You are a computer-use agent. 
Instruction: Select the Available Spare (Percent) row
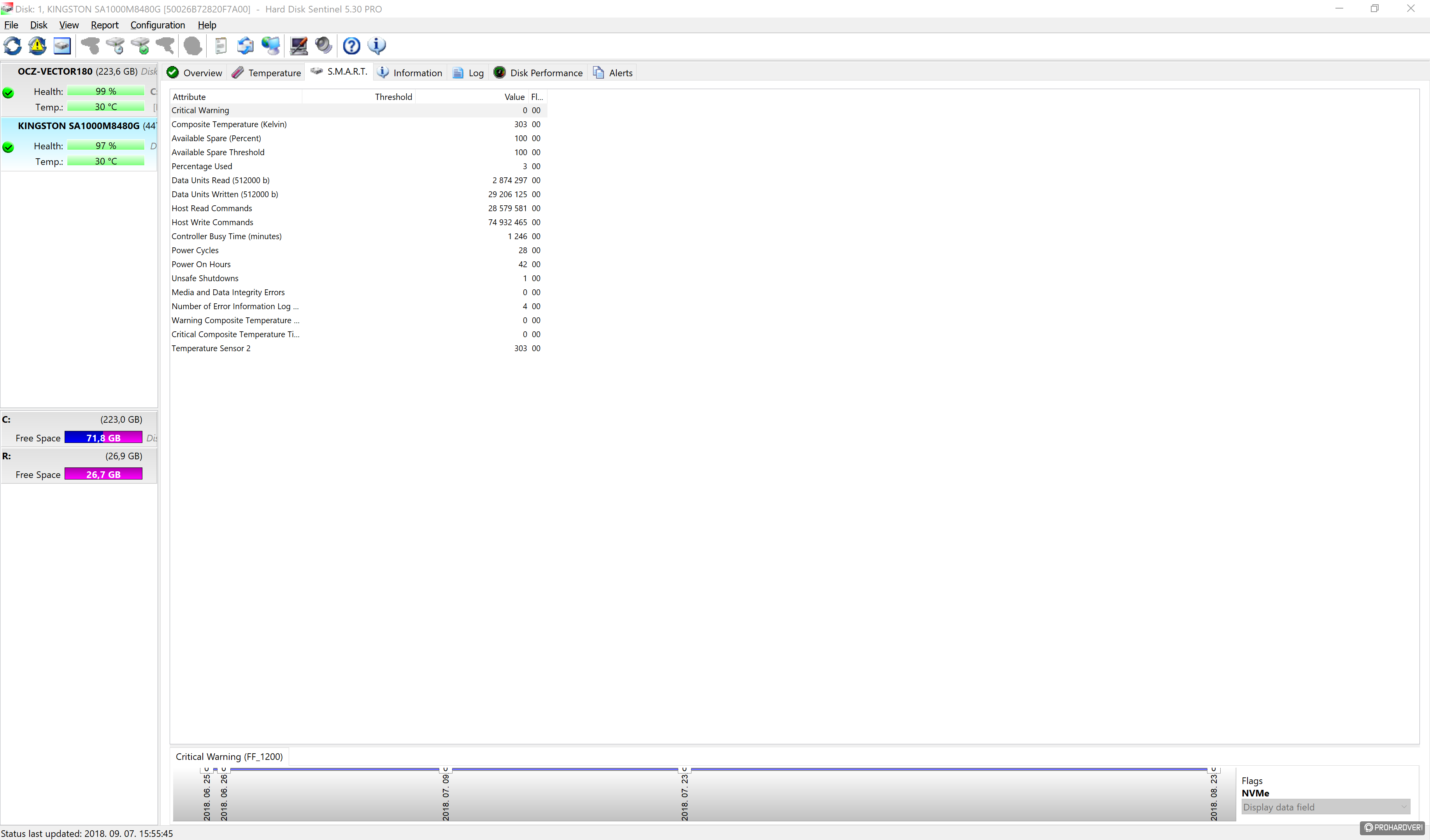(x=359, y=138)
